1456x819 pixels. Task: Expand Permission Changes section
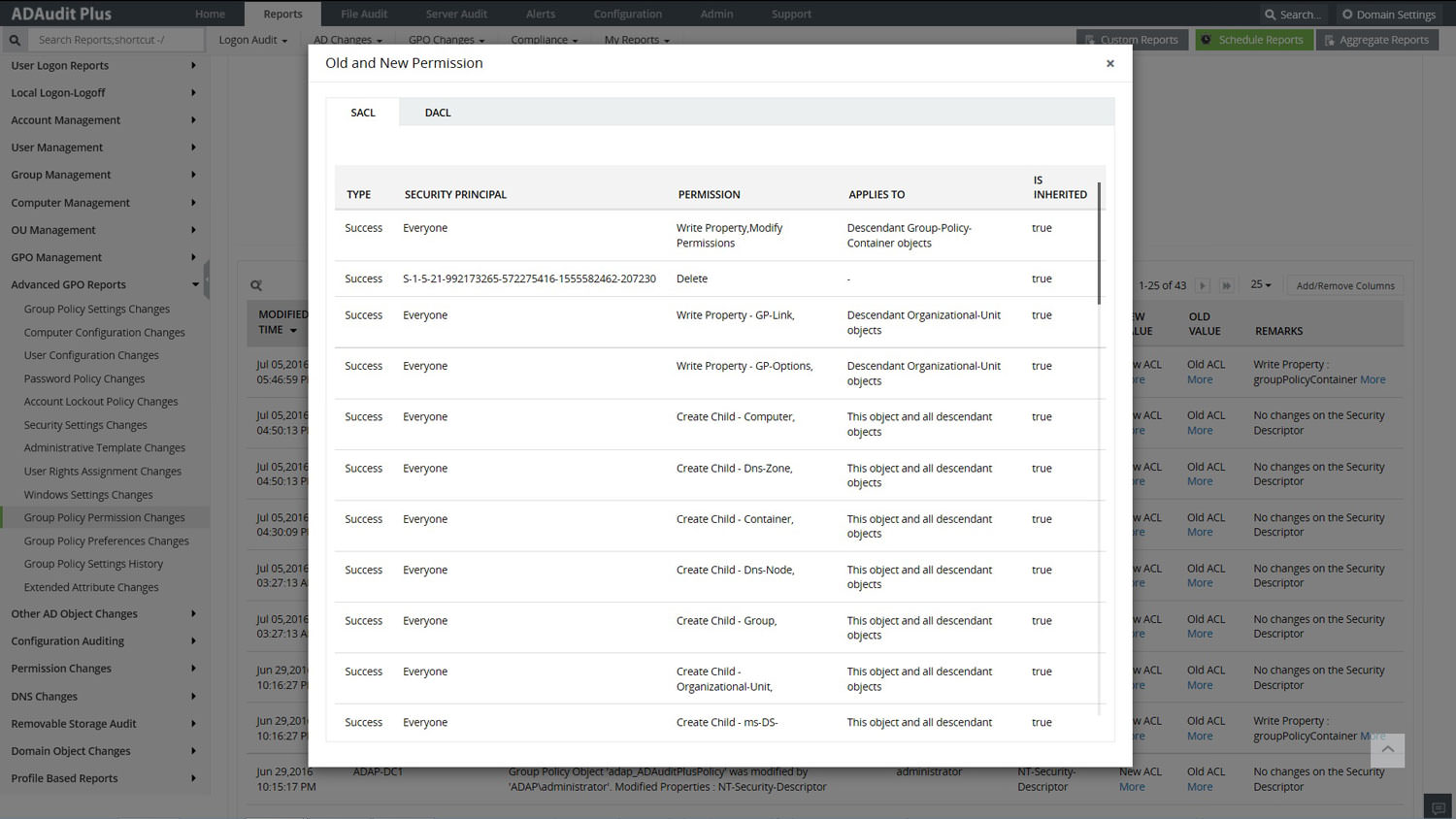pyautogui.click(x=104, y=669)
